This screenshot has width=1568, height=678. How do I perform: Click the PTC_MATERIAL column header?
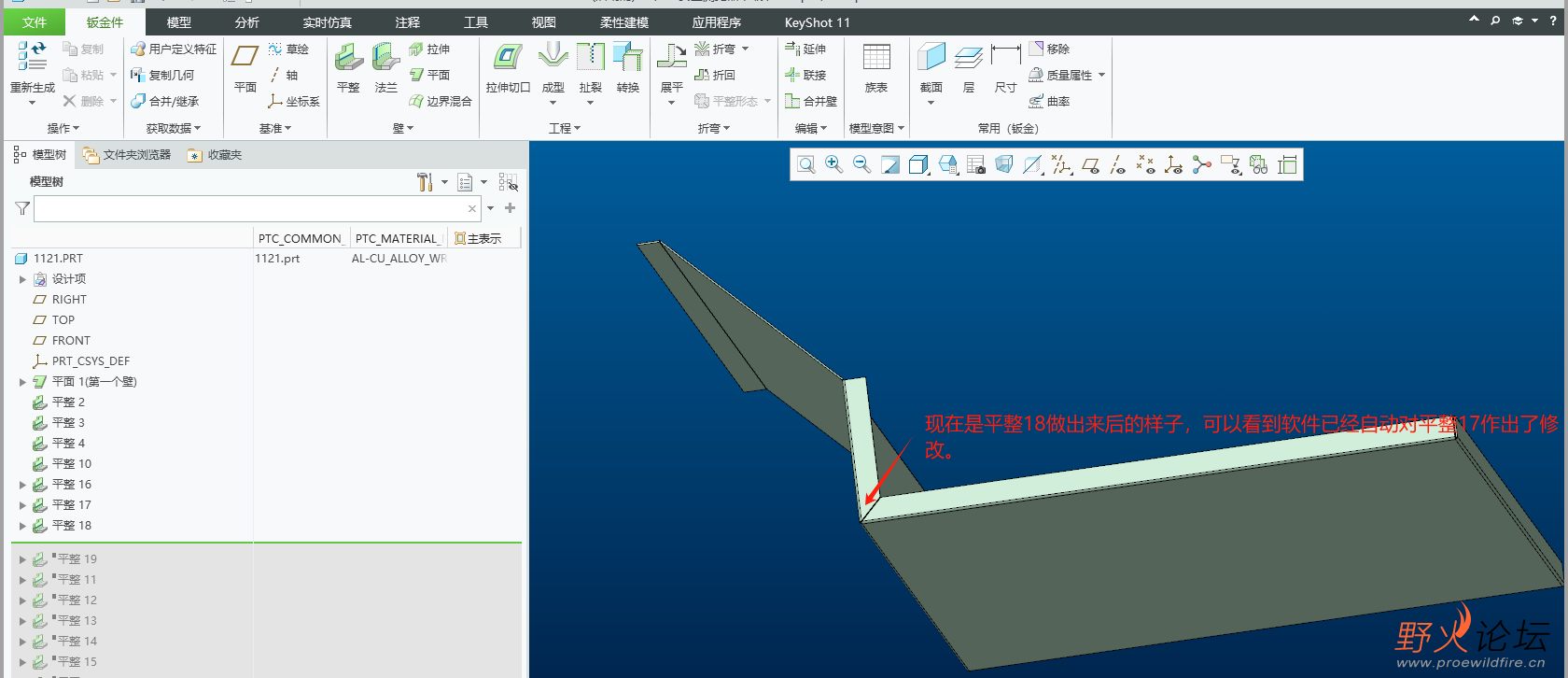pos(397,238)
